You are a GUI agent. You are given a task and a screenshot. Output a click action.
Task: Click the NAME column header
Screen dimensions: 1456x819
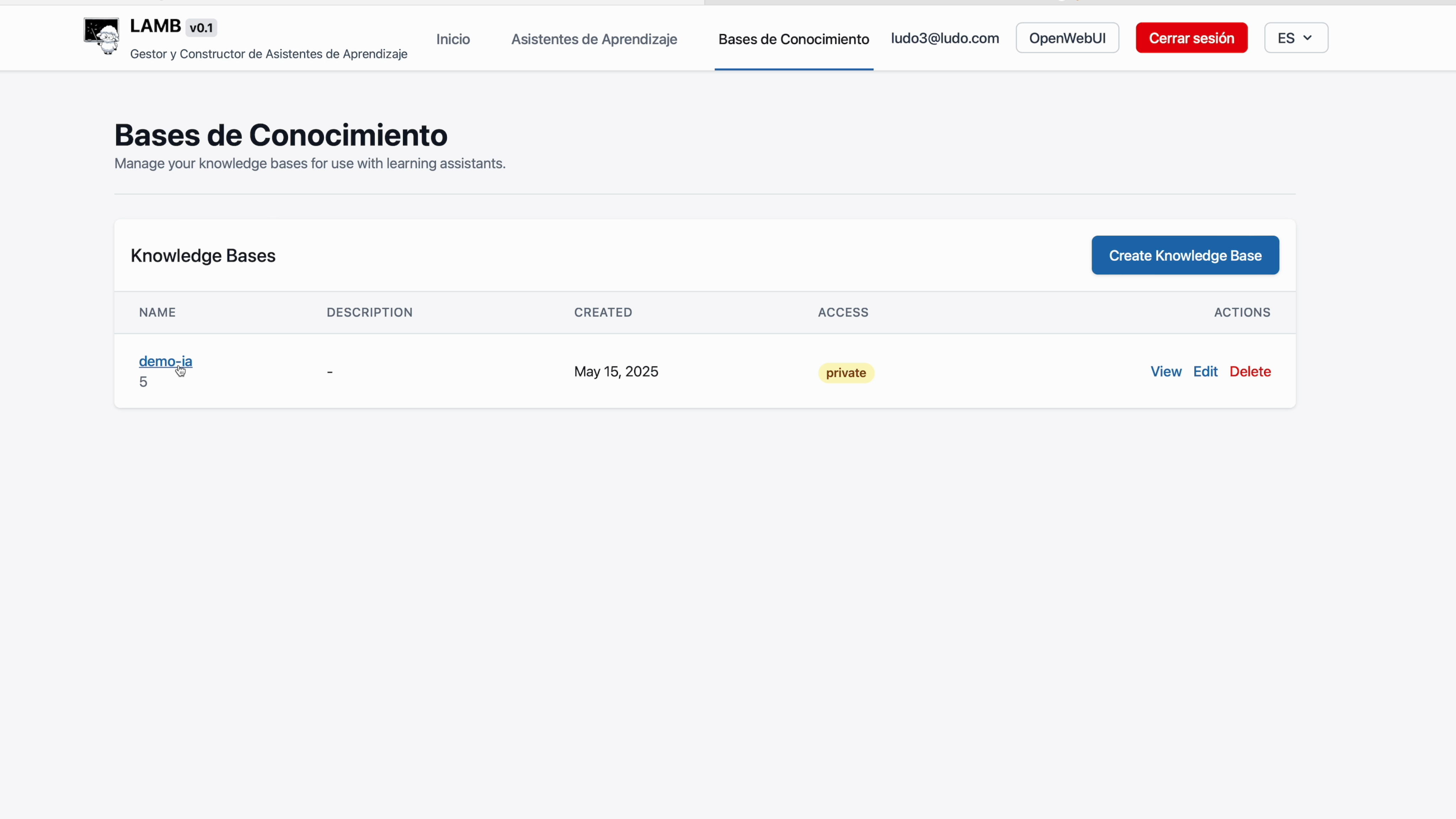pyautogui.click(x=157, y=312)
